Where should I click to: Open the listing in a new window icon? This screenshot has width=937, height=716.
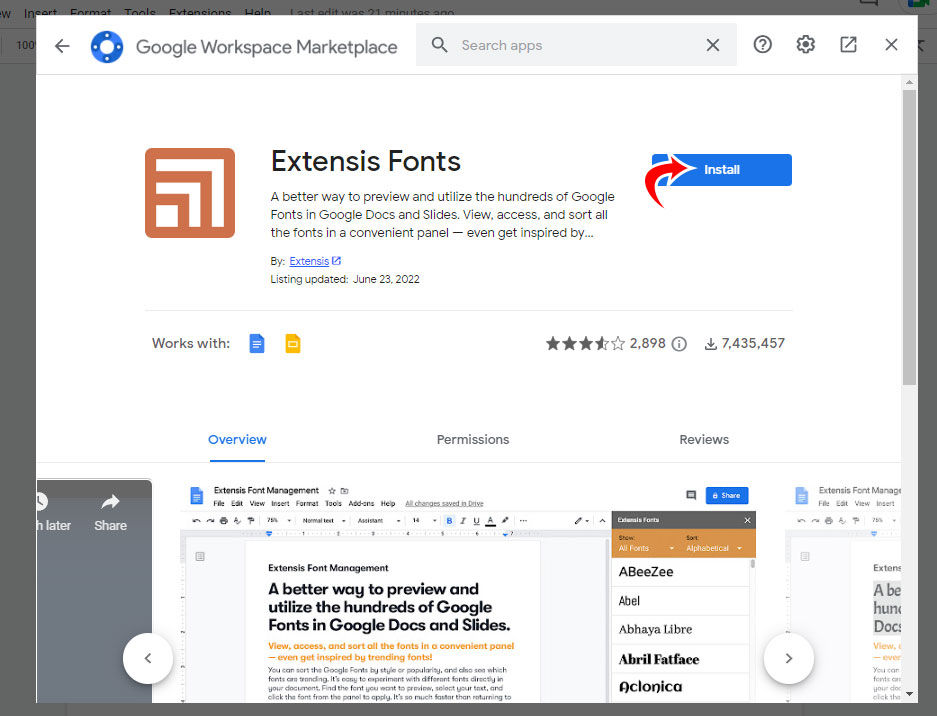pyautogui.click(x=848, y=44)
